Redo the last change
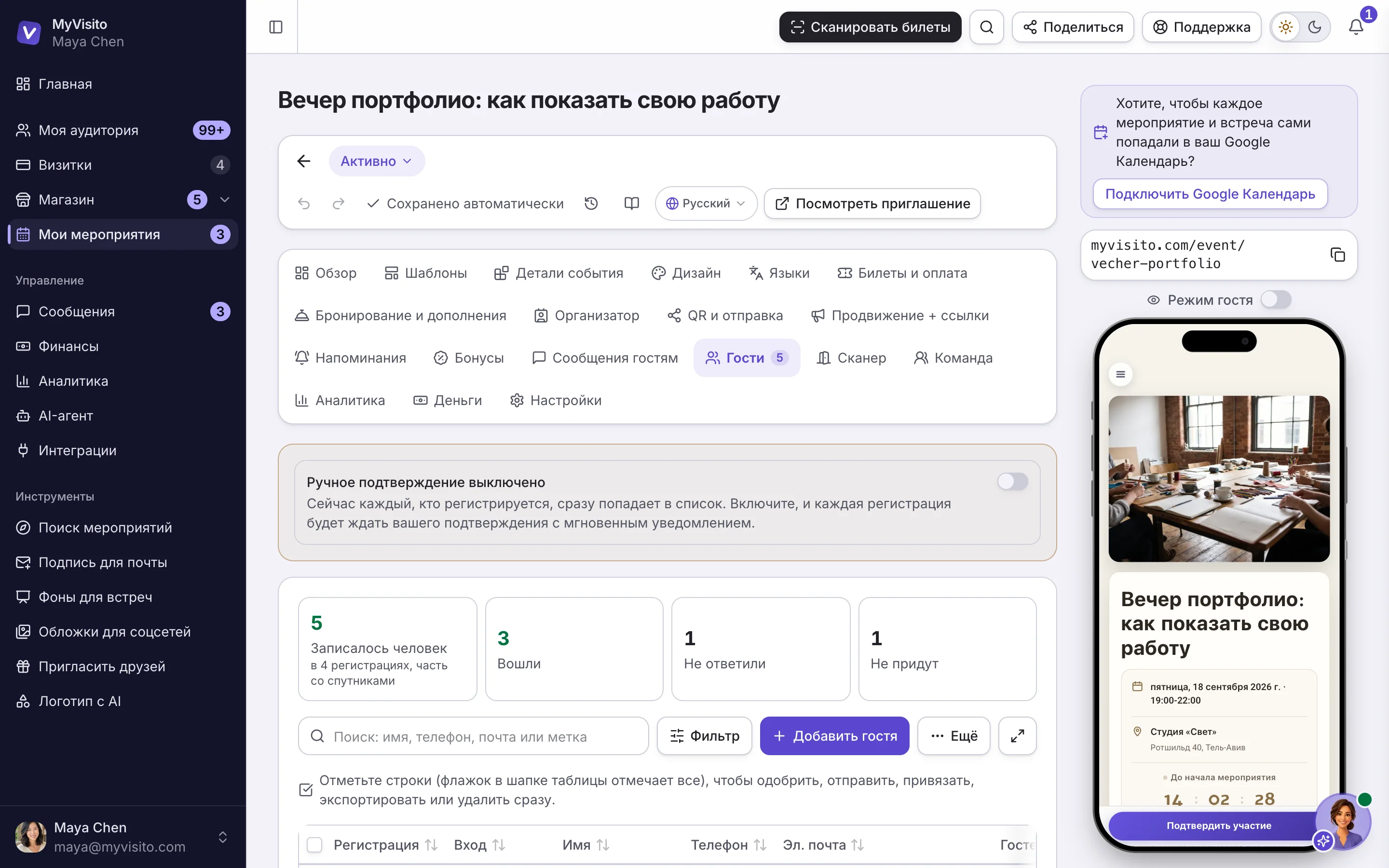1389x868 pixels. [x=338, y=203]
